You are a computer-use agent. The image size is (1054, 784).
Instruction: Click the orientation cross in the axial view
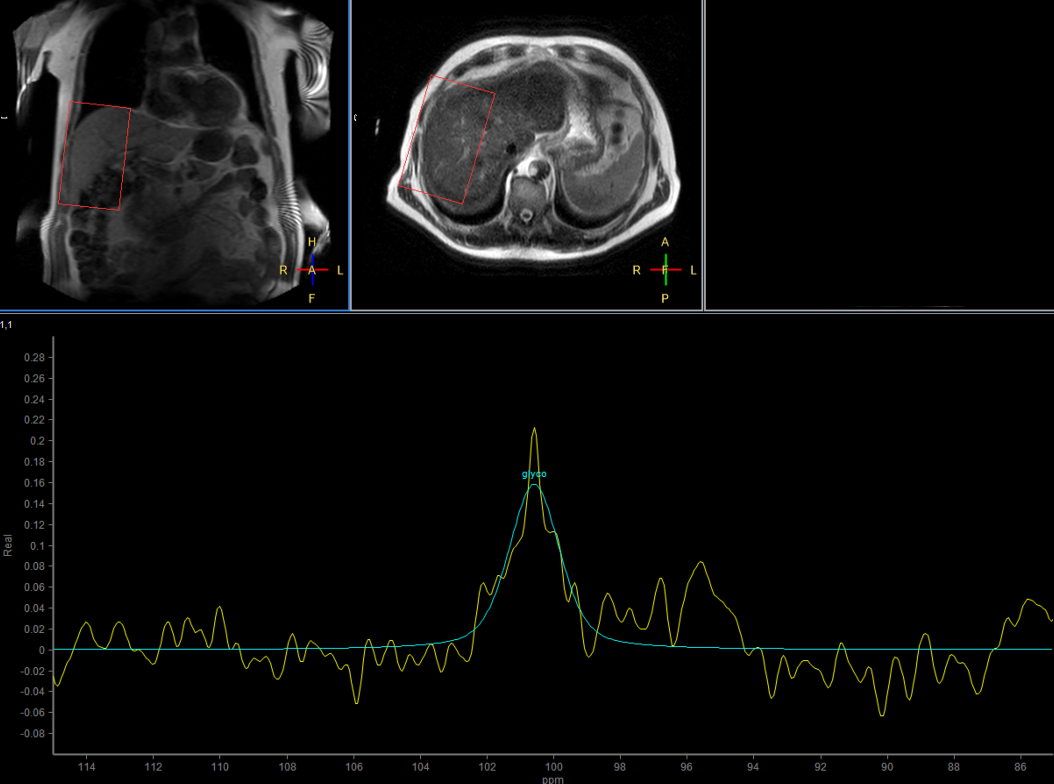pyautogui.click(x=666, y=270)
